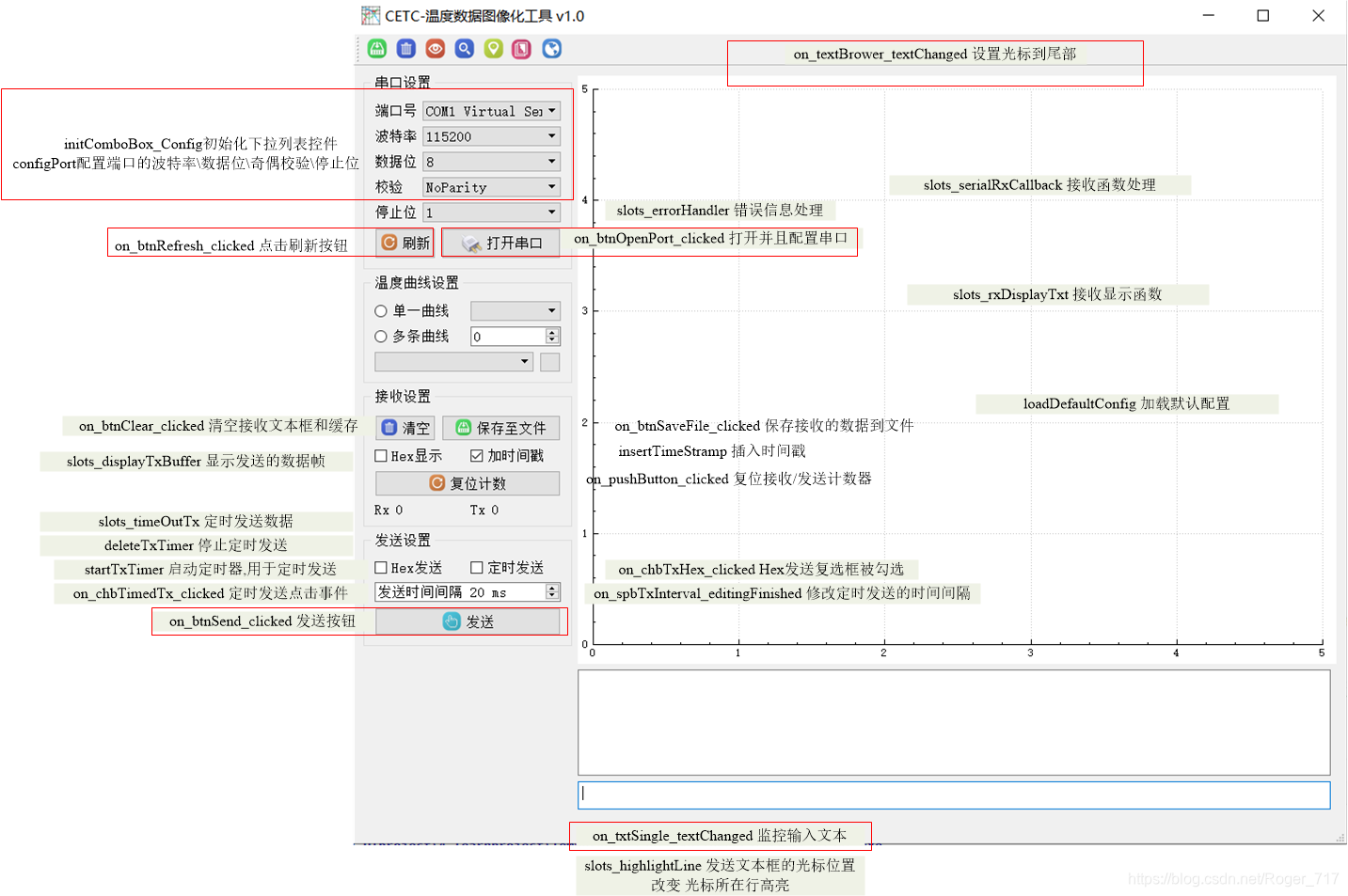Click the location pin toolbar icon
Screen dimensions: 1348x896
tap(493, 49)
